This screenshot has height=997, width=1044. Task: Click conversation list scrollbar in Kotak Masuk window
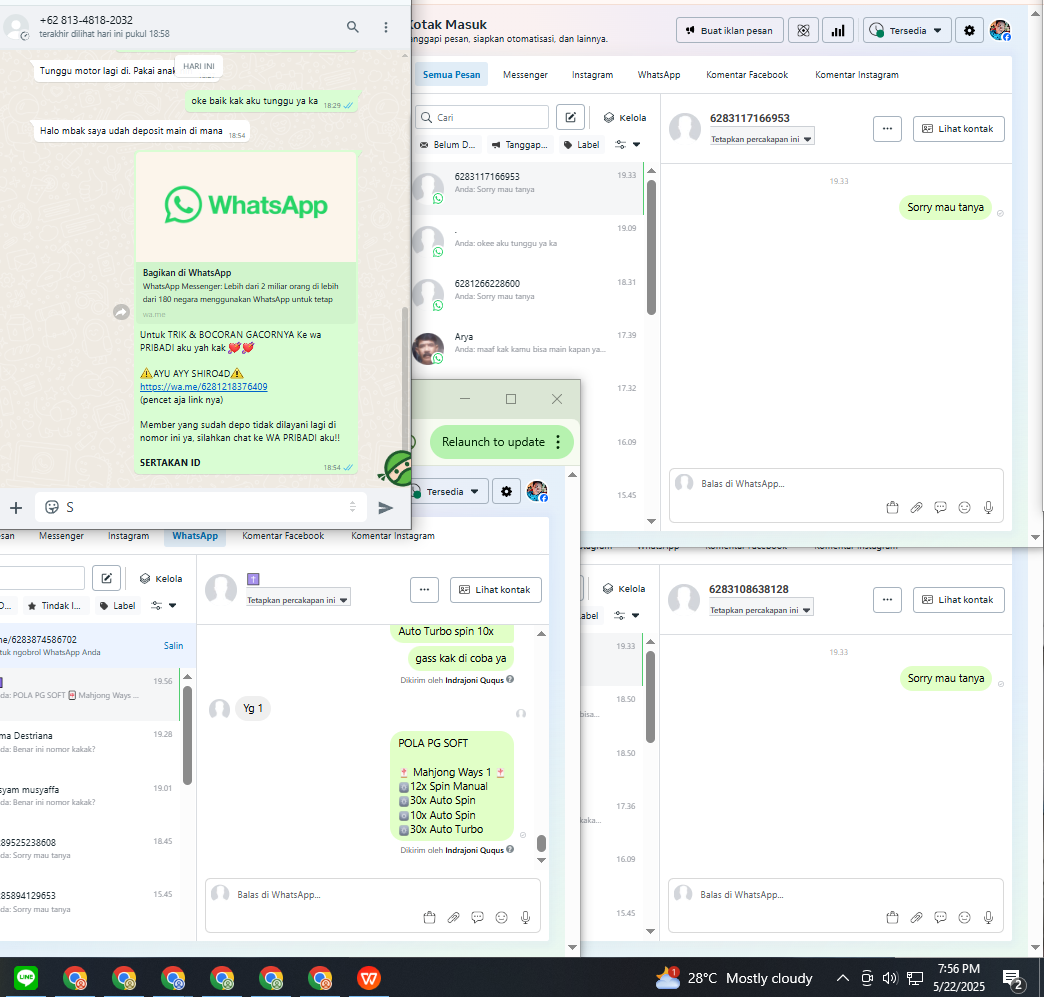pyautogui.click(x=651, y=246)
